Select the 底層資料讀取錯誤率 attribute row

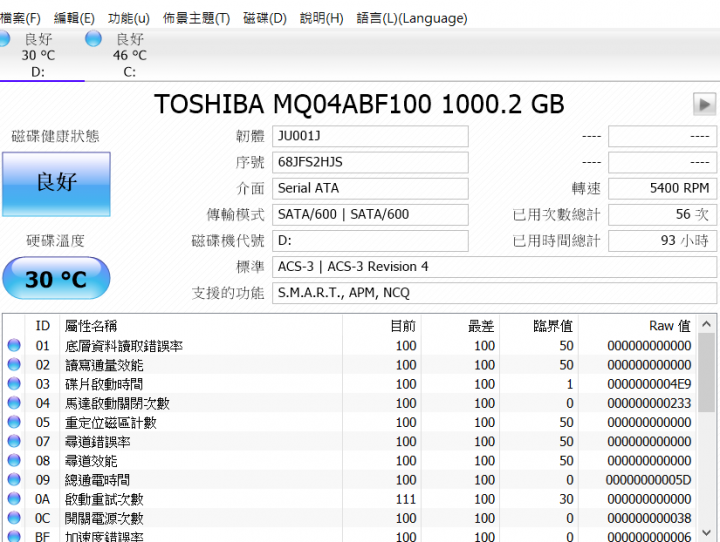(x=350, y=345)
